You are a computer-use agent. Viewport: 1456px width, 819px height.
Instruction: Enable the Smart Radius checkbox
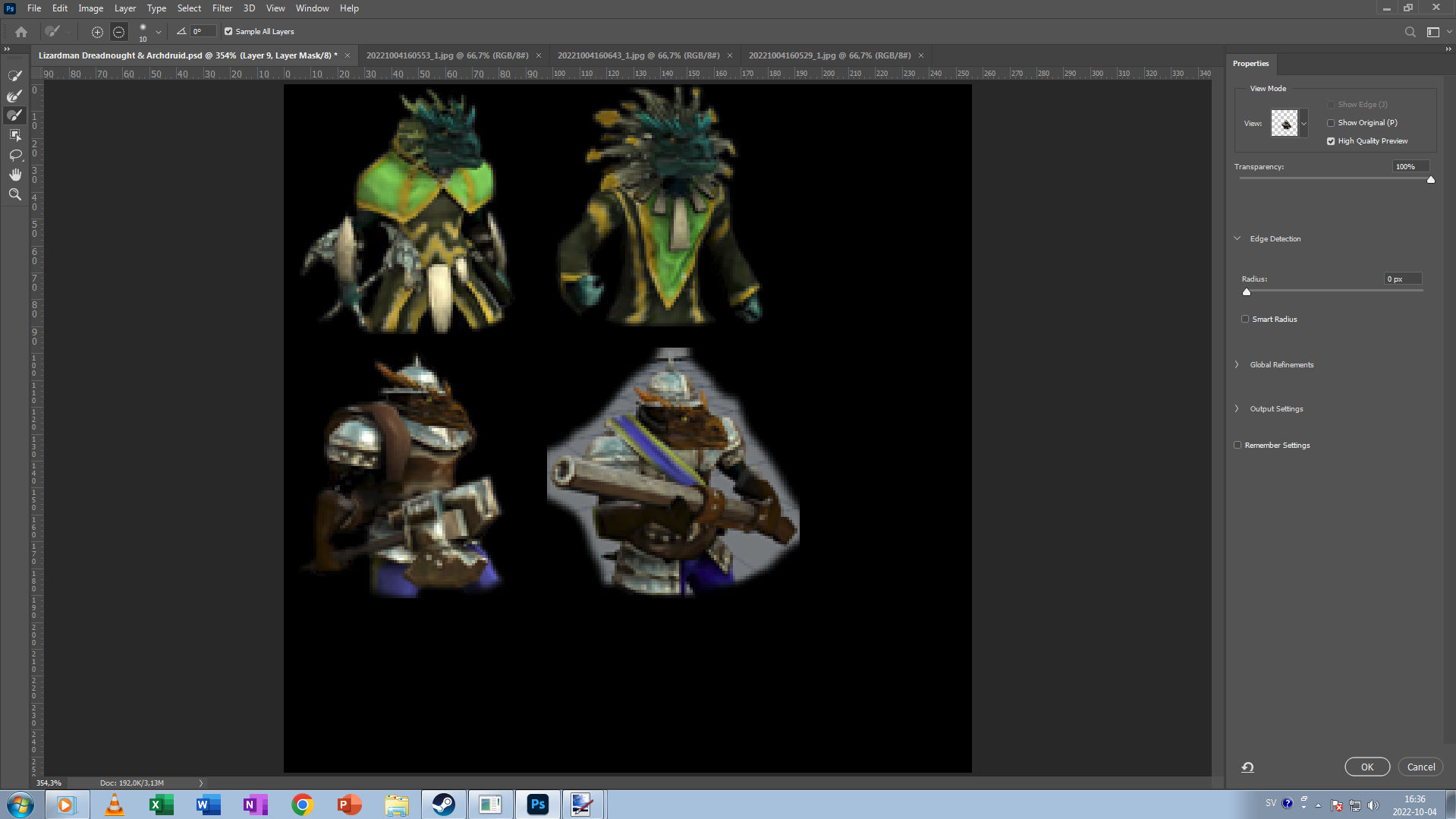pos(1245,320)
